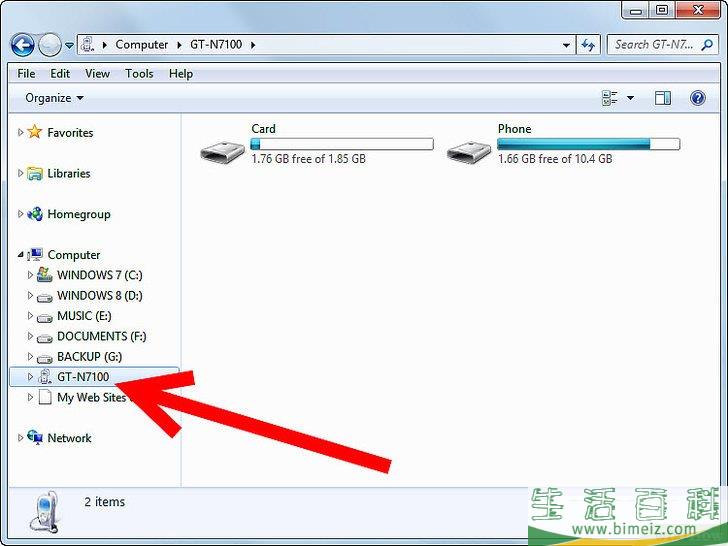Viewport: 728px width, 546px height.
Task: Click the Libraries folder icon
Action: tap(35, 174)
